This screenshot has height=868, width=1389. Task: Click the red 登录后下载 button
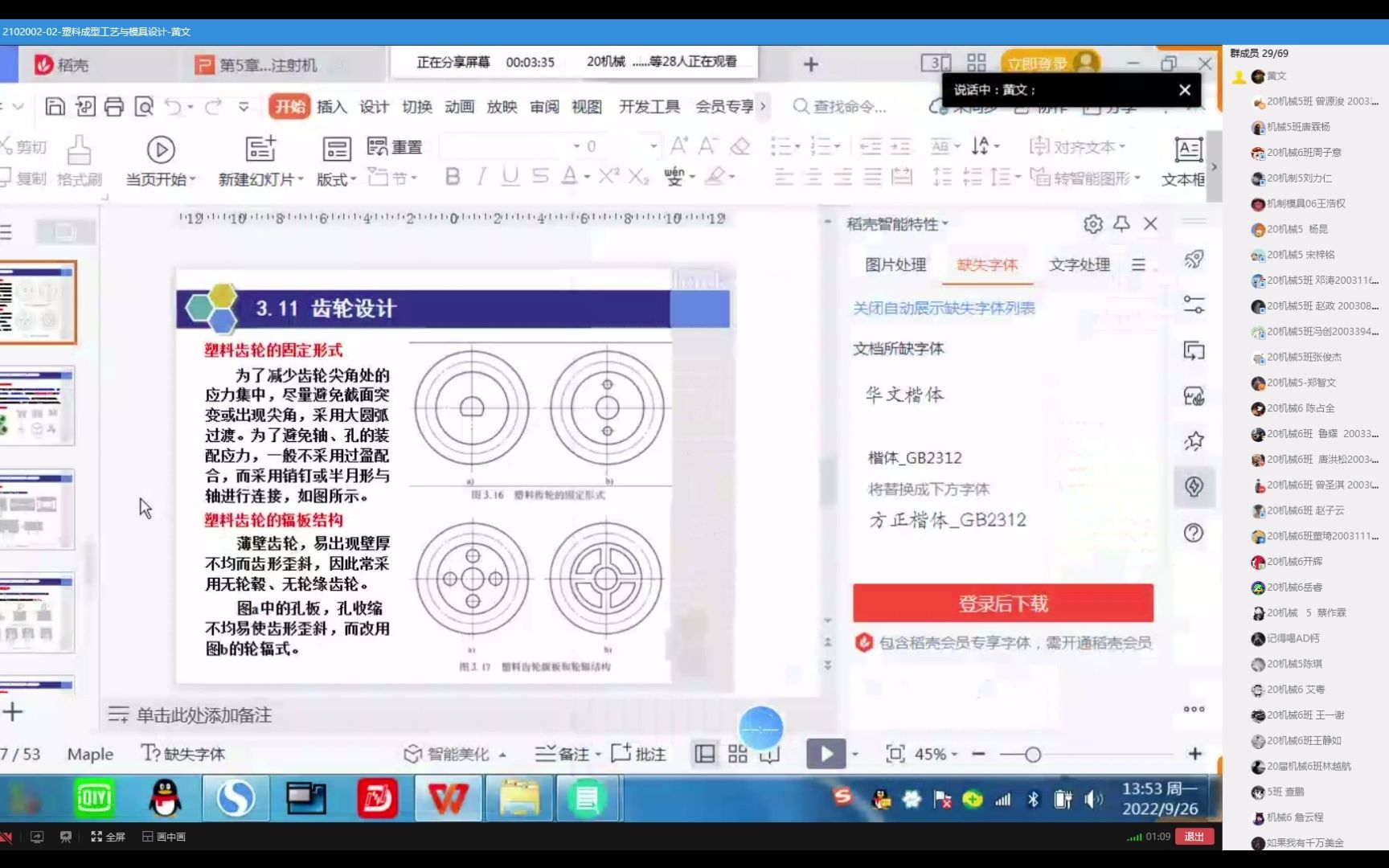[x=1003, y=604]
